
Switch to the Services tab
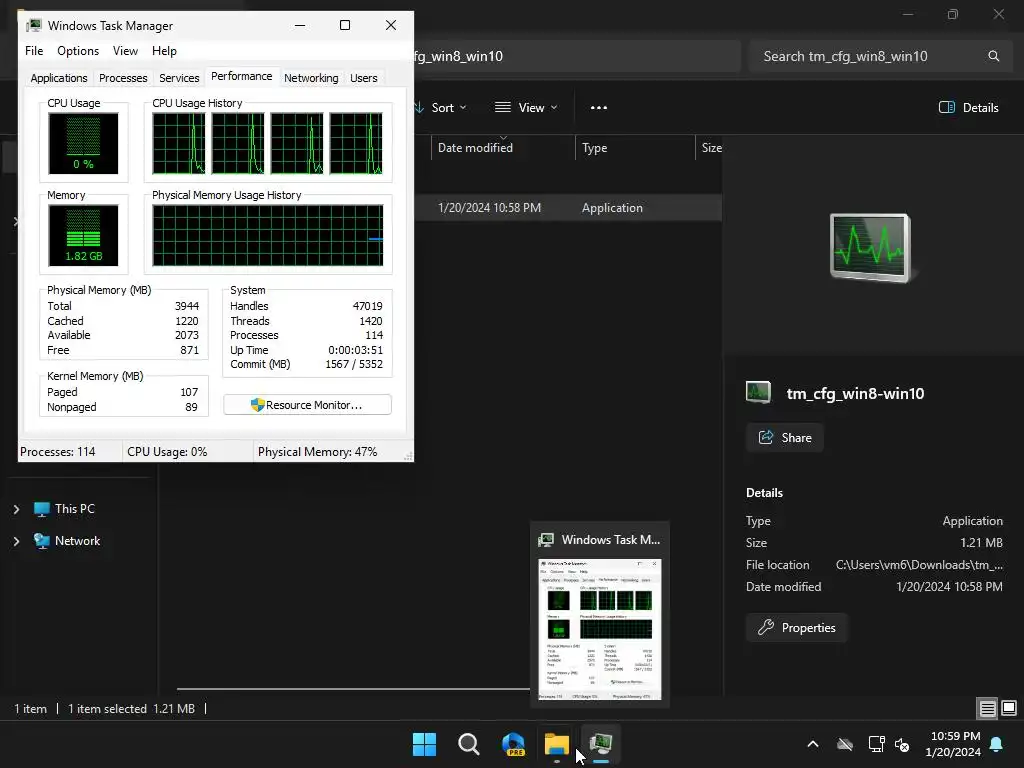click(179, 78)
